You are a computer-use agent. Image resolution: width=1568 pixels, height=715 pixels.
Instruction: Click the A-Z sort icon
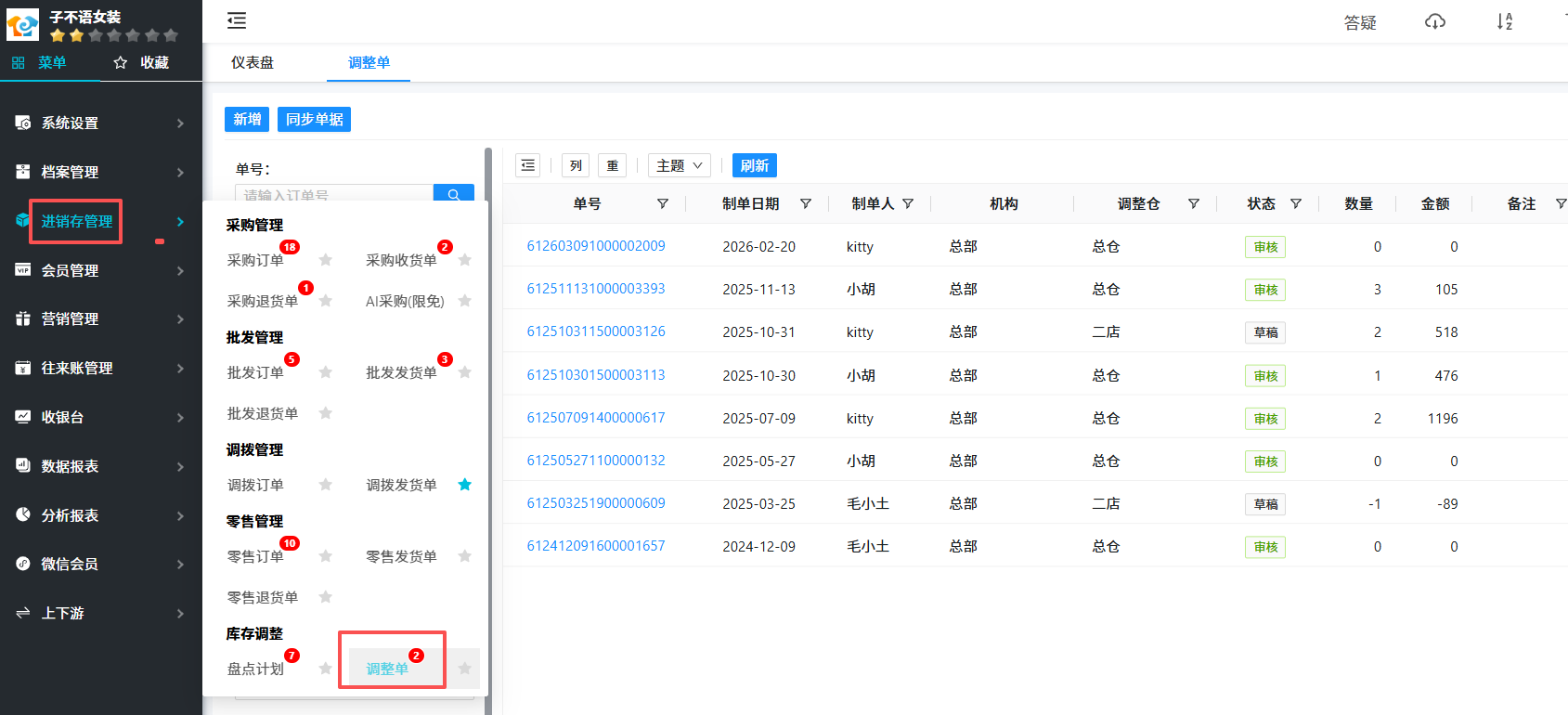[x=1504, y=21]
